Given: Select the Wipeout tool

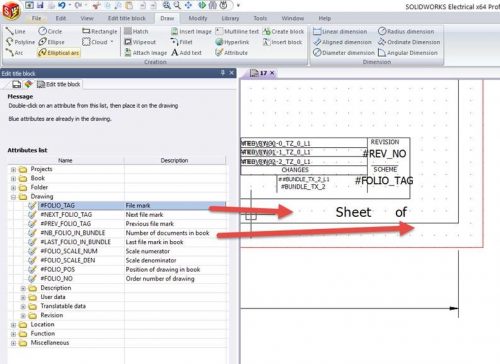Looking at the screenshot, I should [140, 42].
